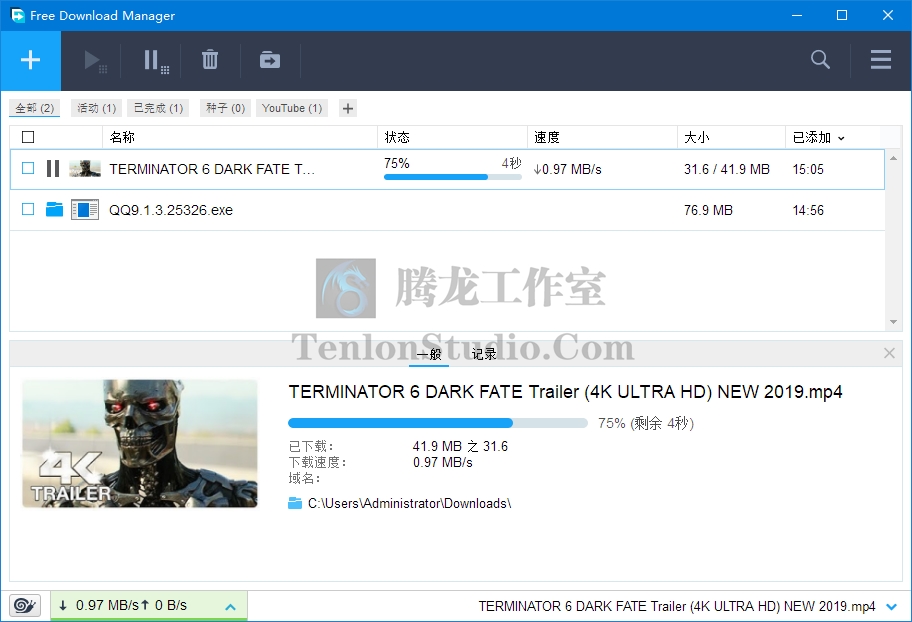Screen dimensions: 912x622
Task: Click the large progress bar in details panel
Action: (437, 423)
